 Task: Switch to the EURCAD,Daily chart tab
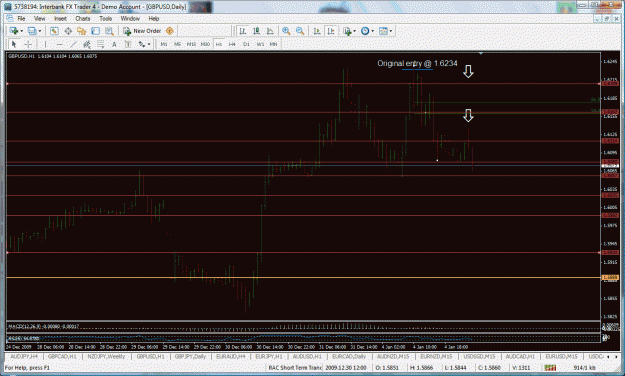click(349, 356)
